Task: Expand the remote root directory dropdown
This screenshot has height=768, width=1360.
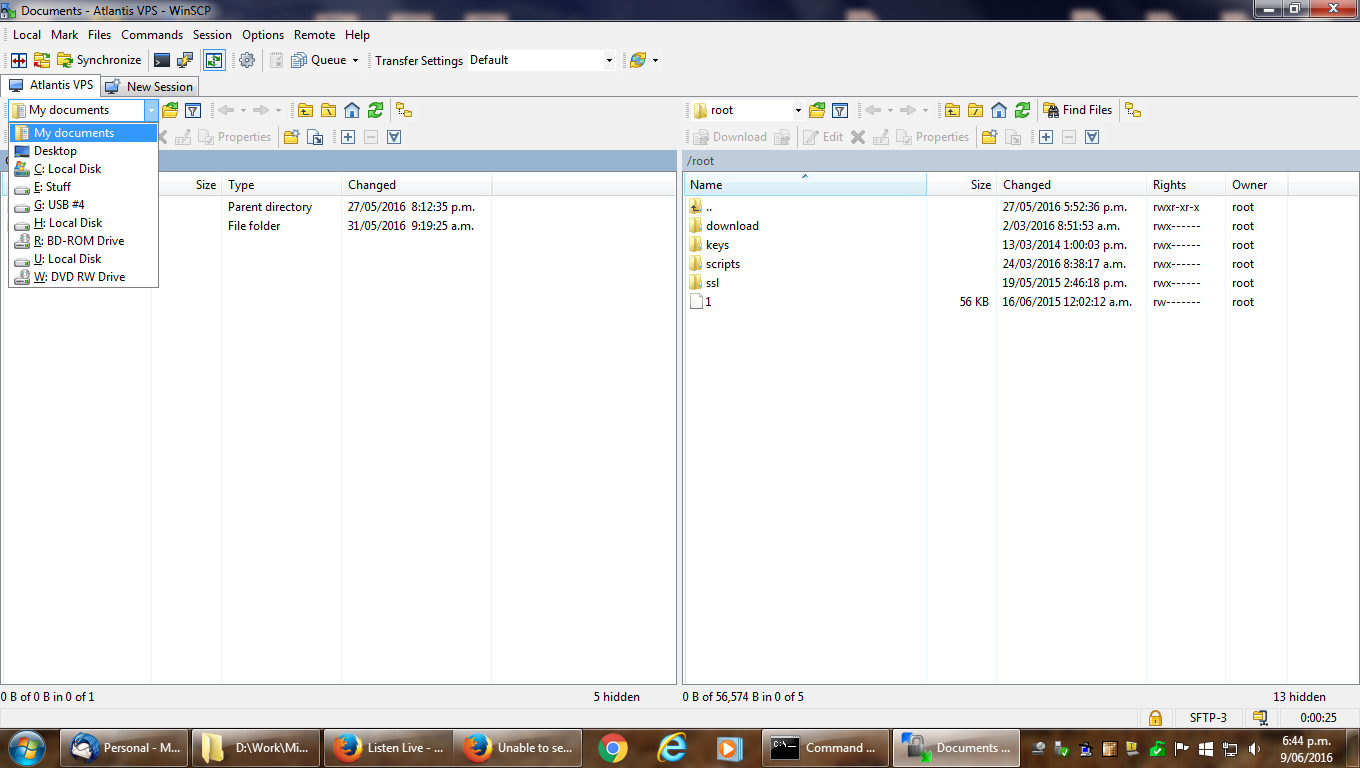Action: point(798,110)
